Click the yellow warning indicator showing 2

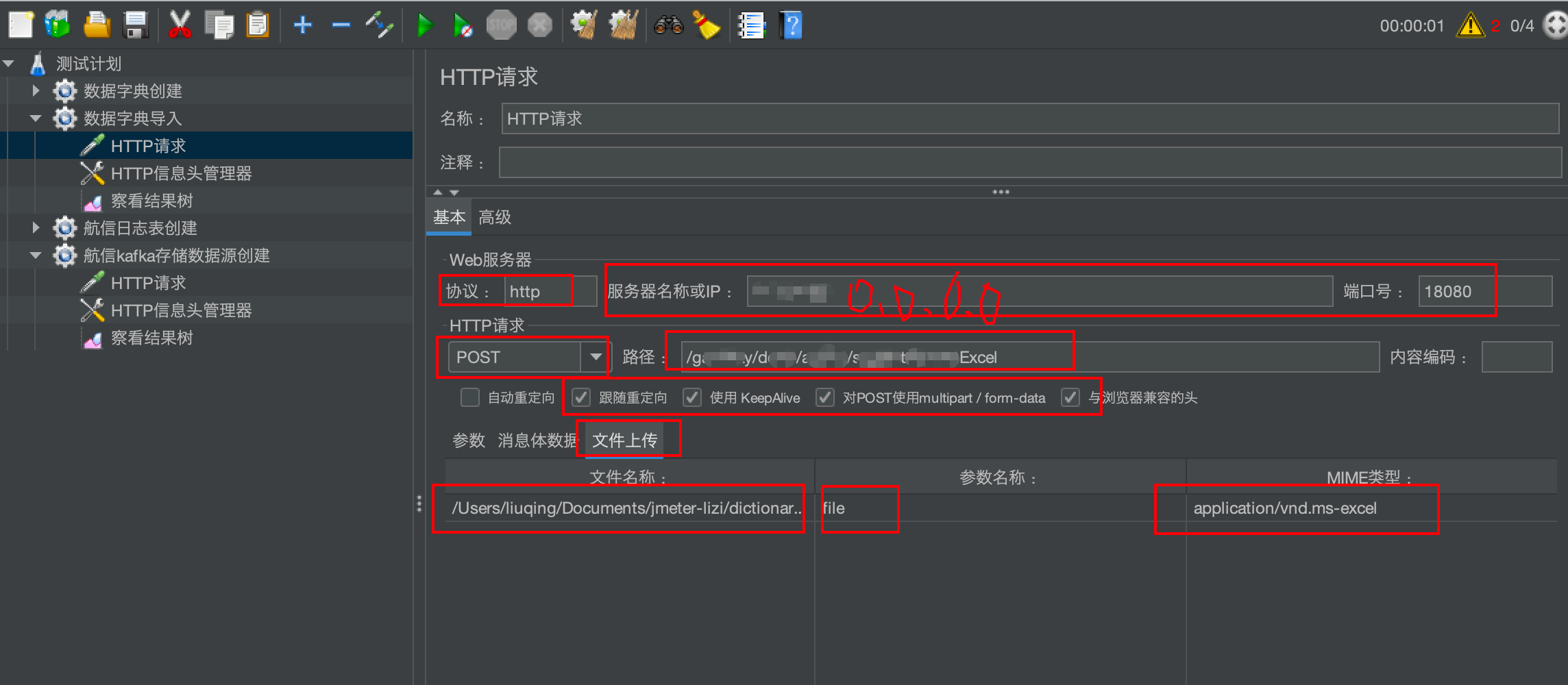pyautogui.click(x=1471, y=25)
